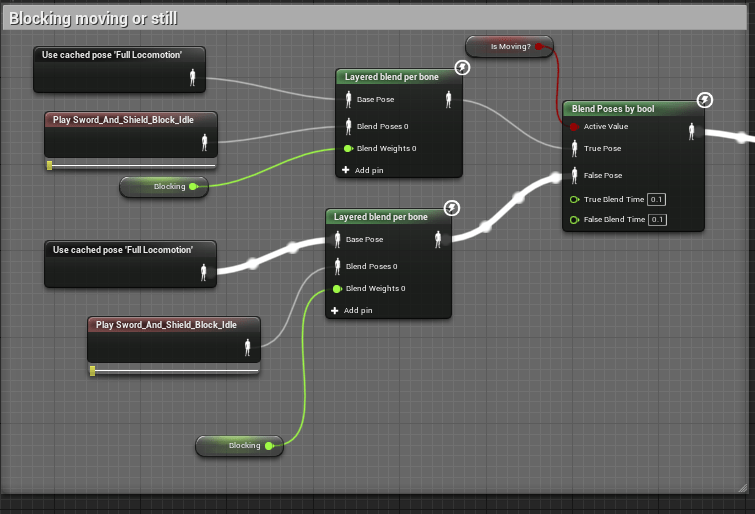This screenshot has width=755, height=514.
Task: Click the green True Blend Time pin
Action: [x=574, y=199]
